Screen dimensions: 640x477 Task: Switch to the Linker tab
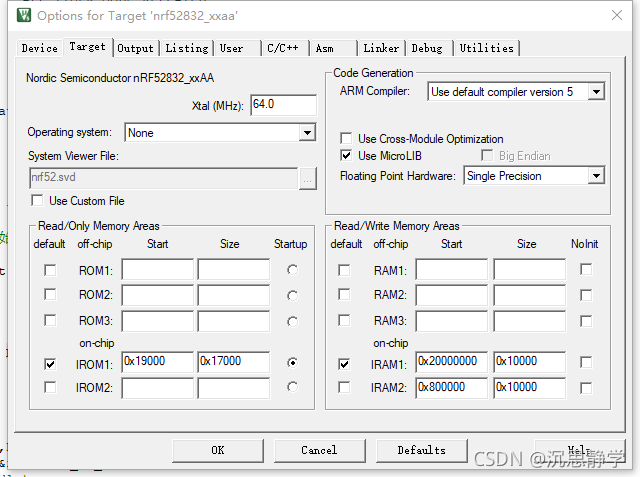(381, 48)
